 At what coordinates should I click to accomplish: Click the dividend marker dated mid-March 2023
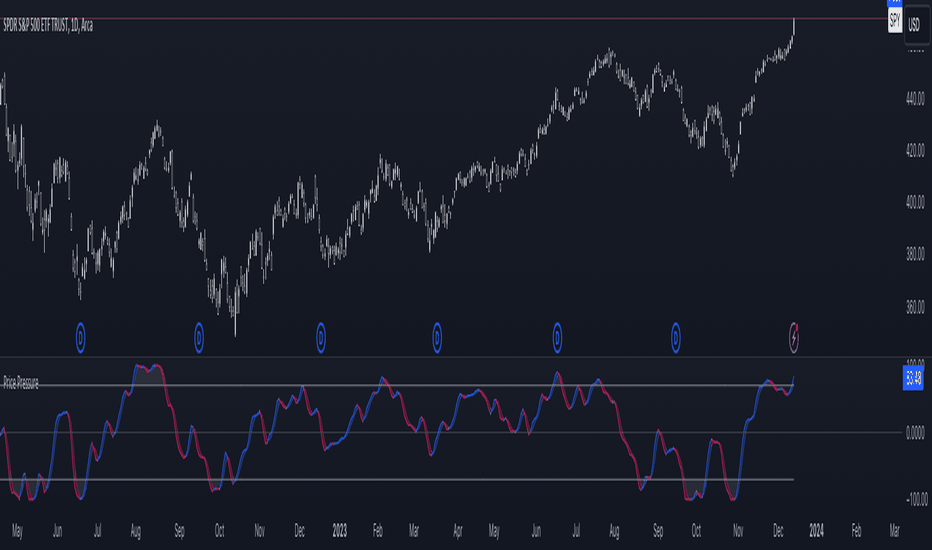pos(437,338)
